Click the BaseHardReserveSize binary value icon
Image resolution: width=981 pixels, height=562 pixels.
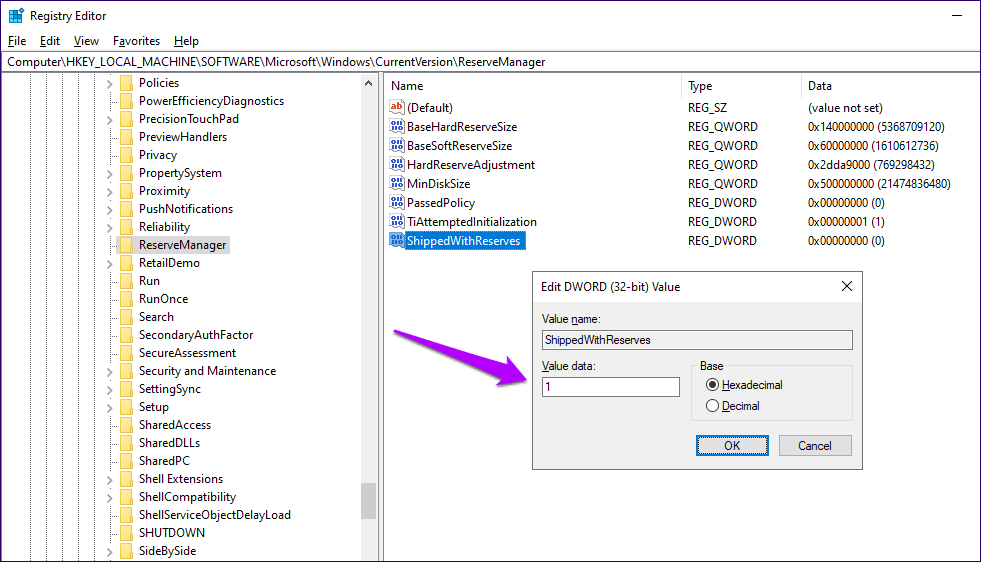pyautogui.click(x=397, y=126)
